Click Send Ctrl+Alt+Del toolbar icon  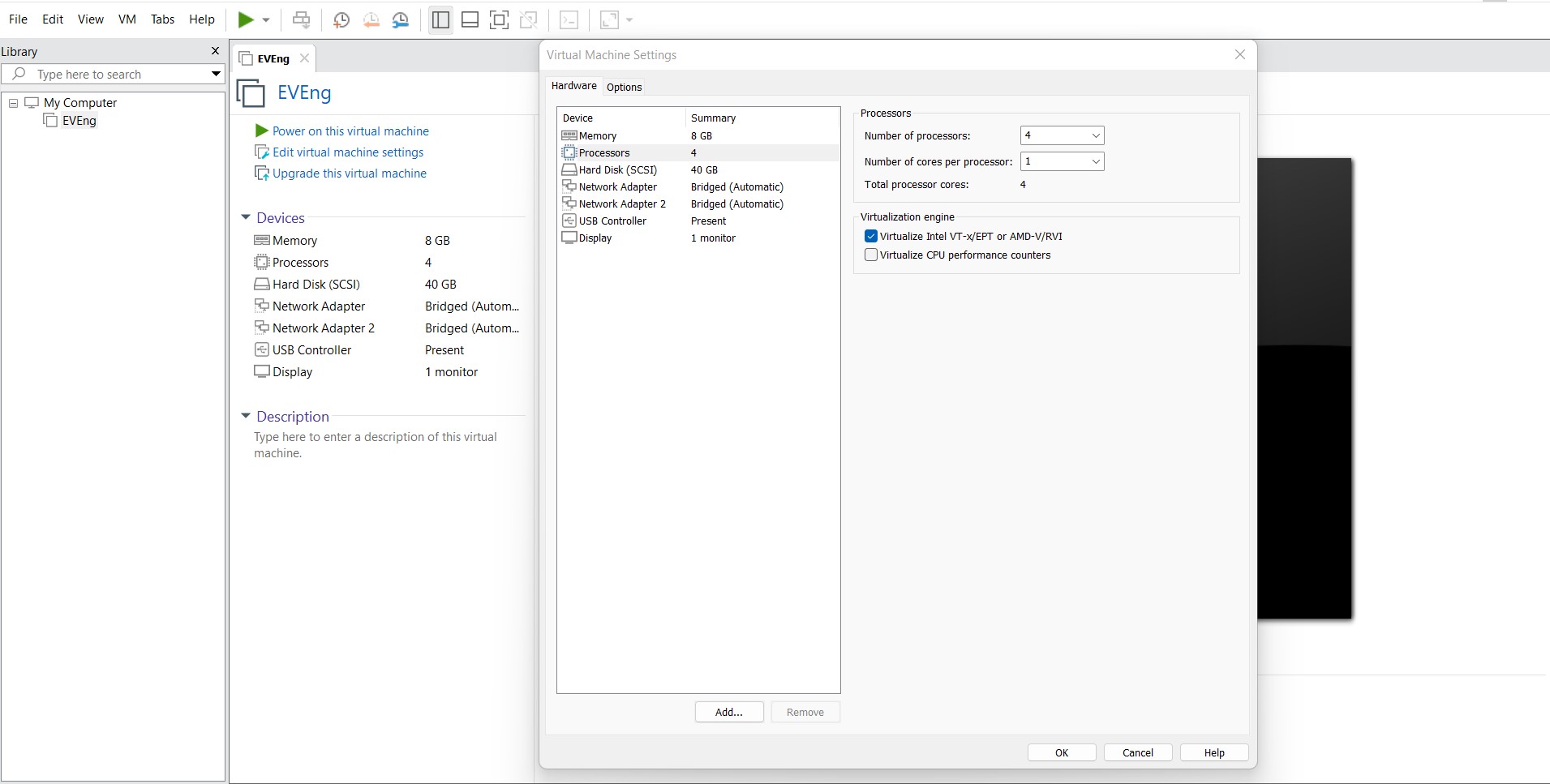click(301, 19)
